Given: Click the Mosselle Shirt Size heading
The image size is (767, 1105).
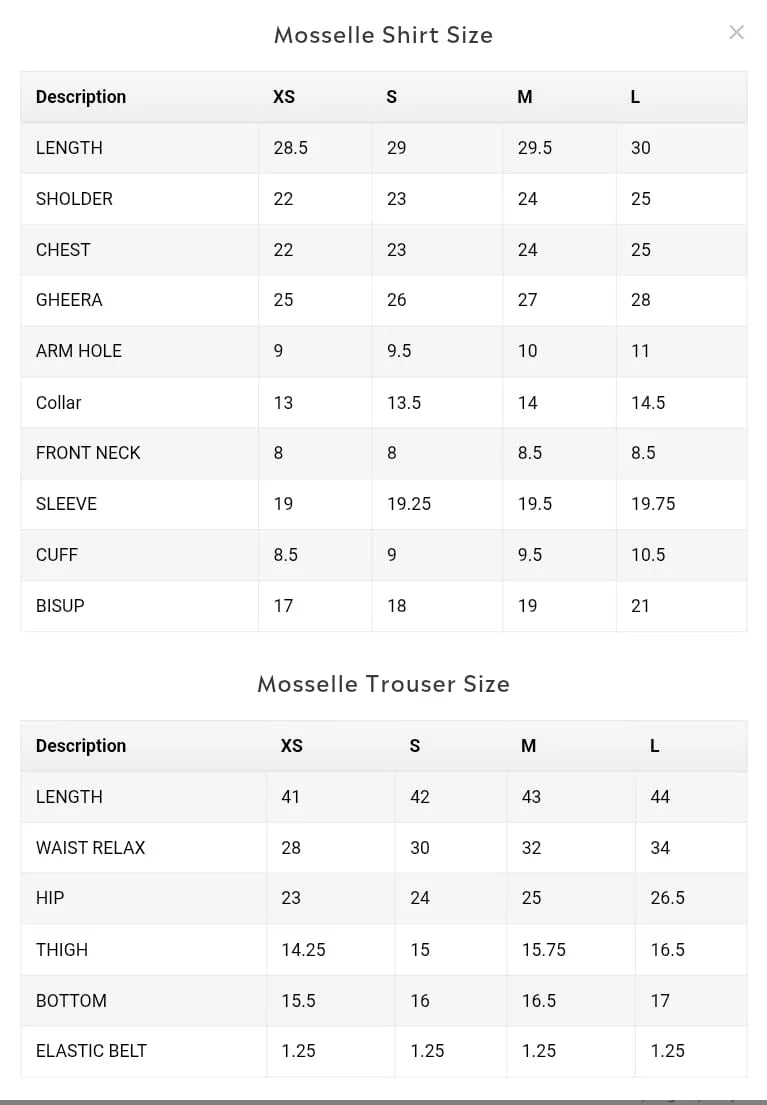Looking at the screenshot, I should (384, 35).
